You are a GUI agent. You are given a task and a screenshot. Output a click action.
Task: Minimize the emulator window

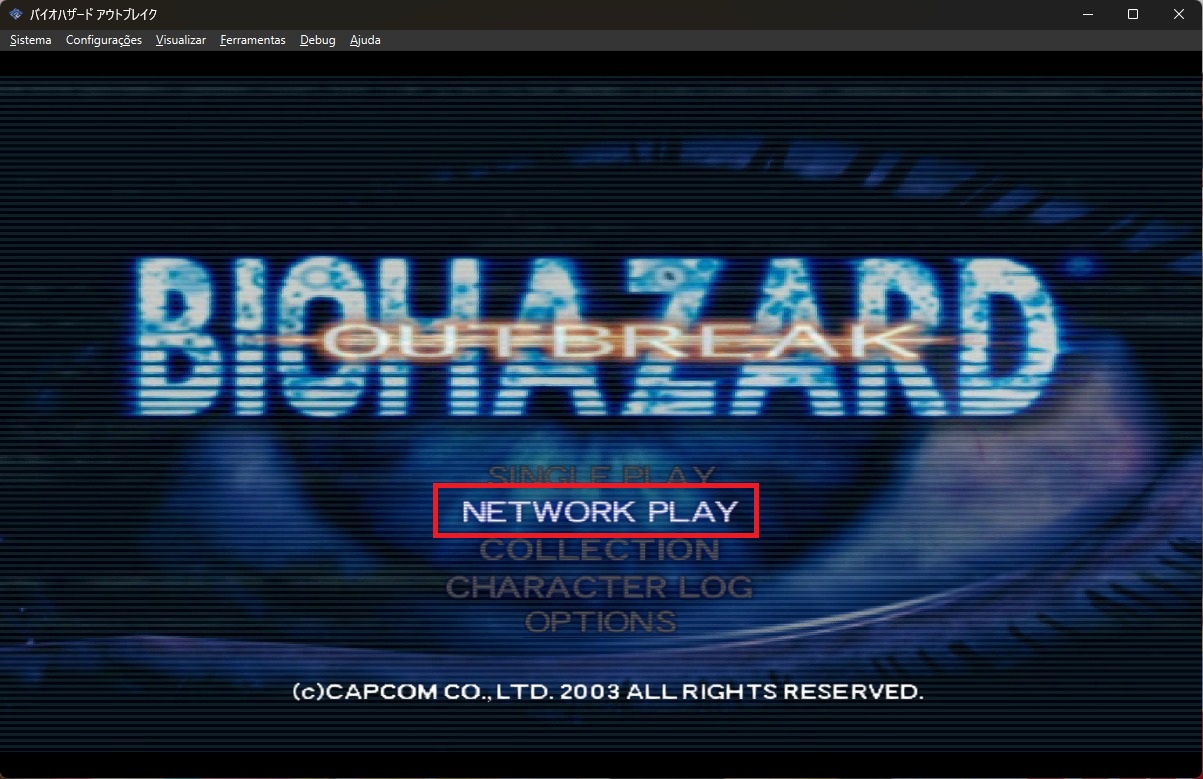(1087, 14)
